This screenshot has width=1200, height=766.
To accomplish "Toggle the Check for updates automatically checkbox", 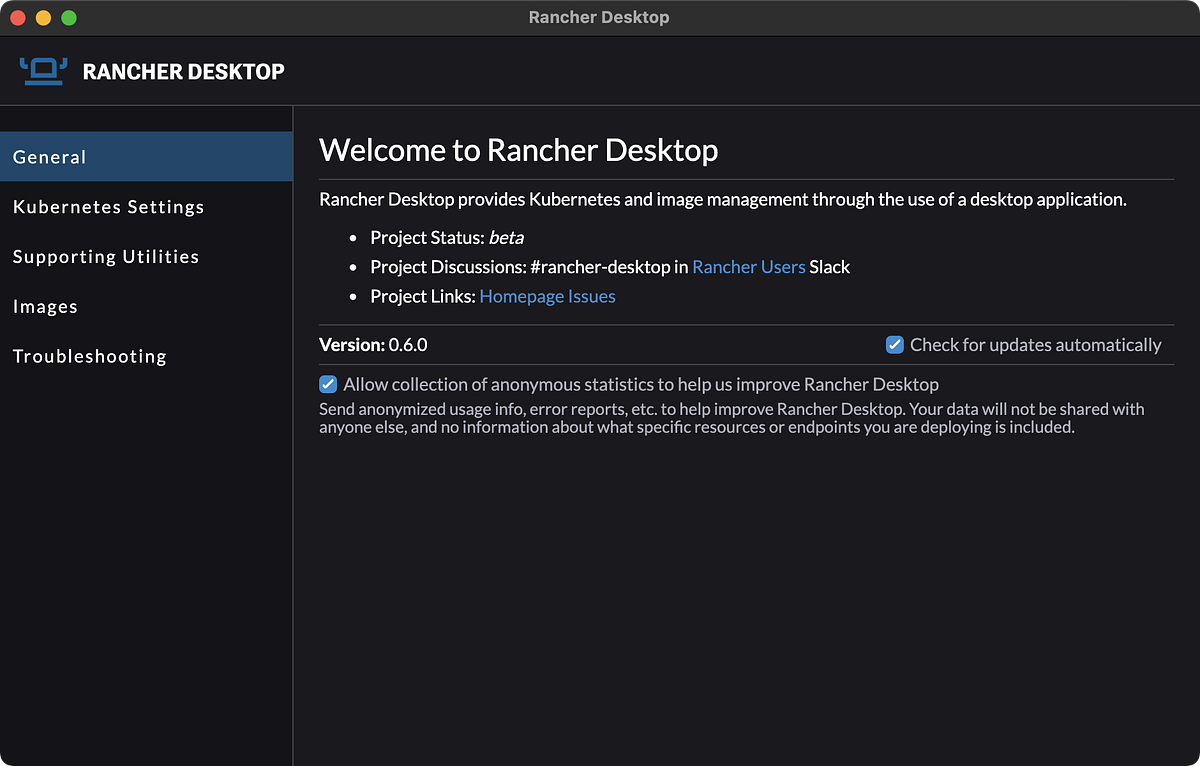I will click(894, 344).
